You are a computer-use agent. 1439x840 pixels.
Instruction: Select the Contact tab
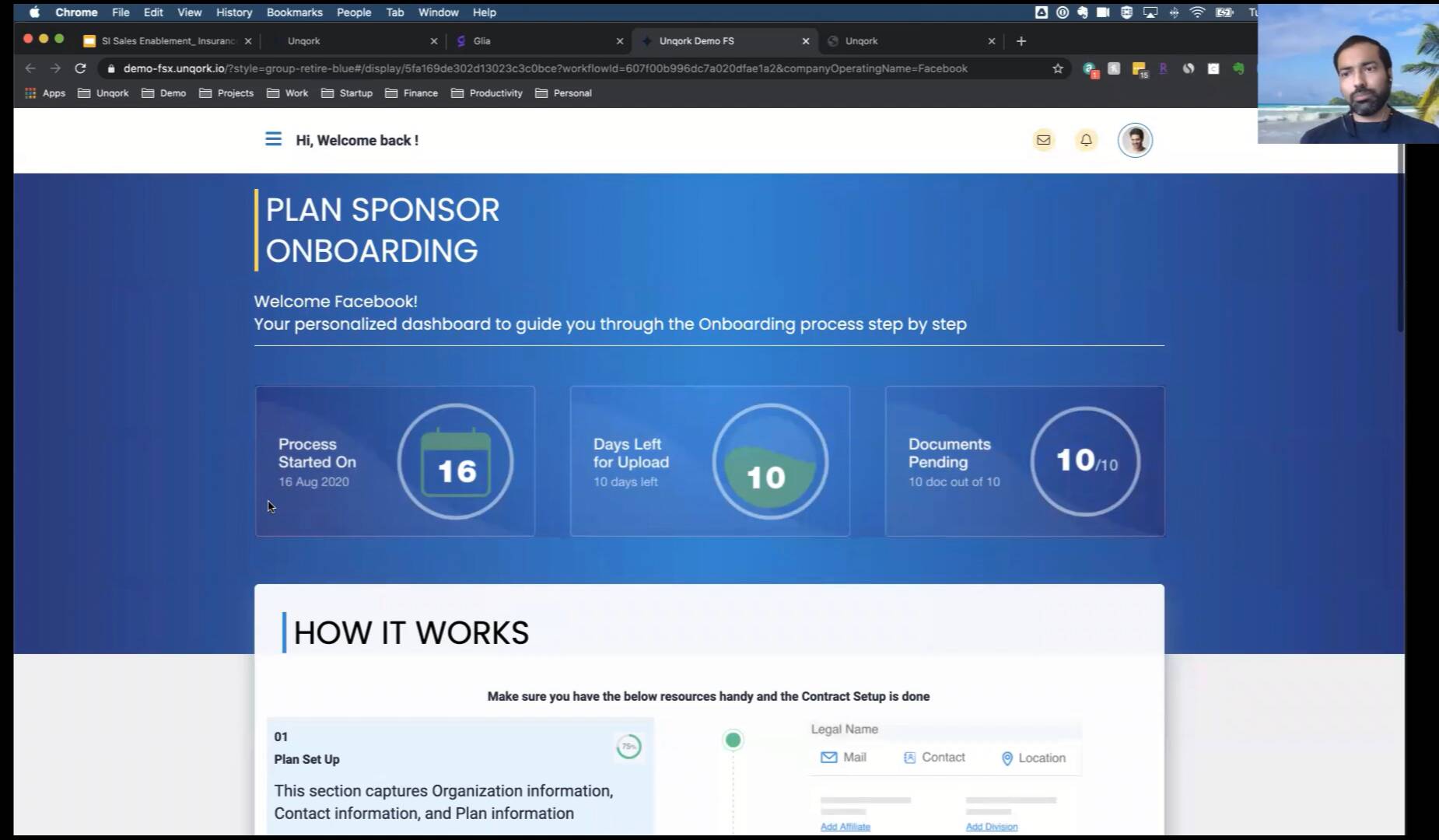(x=934, y=758)
